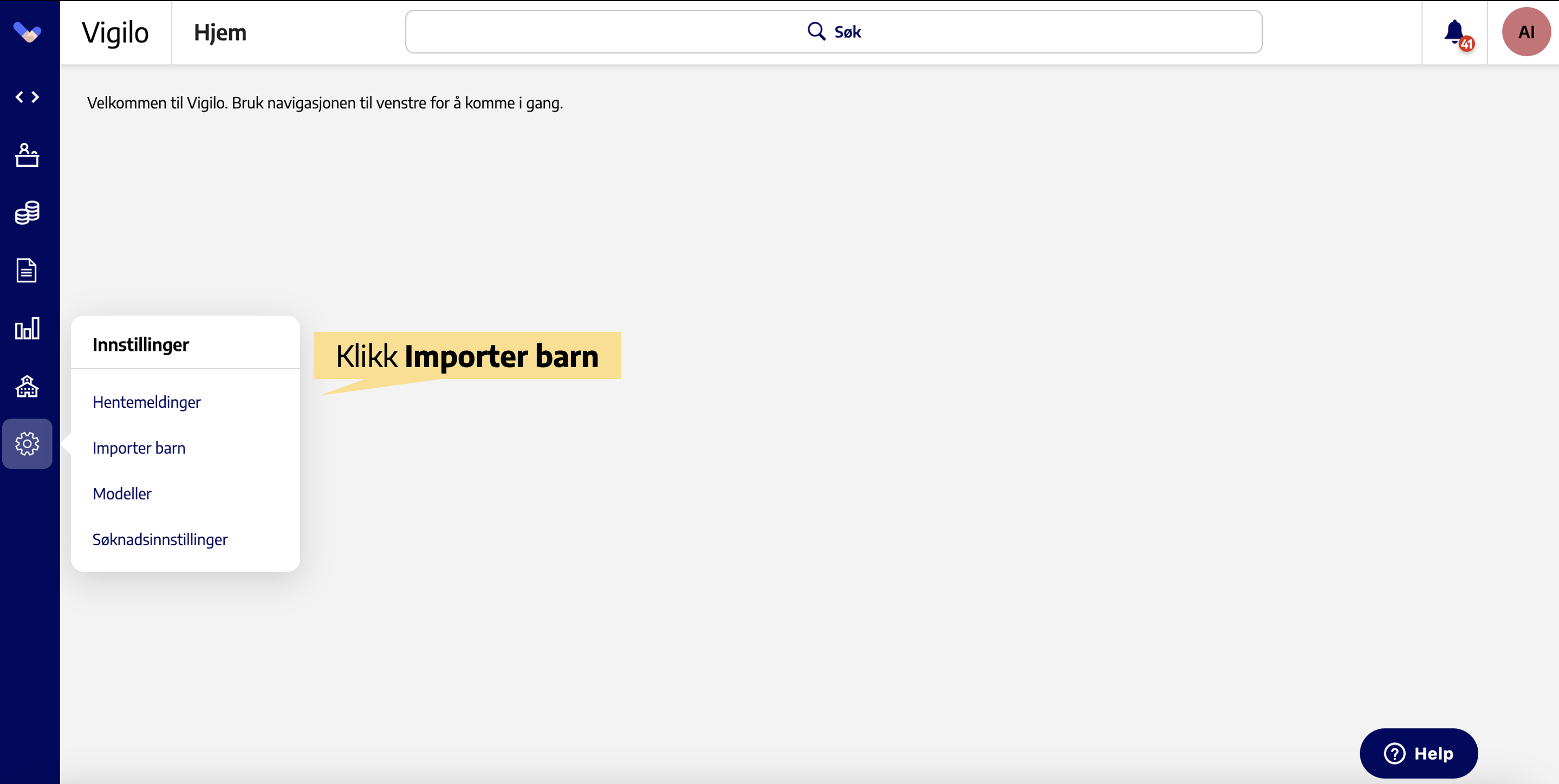Open the notifications bell with 41 badge

pos(1454,32)
